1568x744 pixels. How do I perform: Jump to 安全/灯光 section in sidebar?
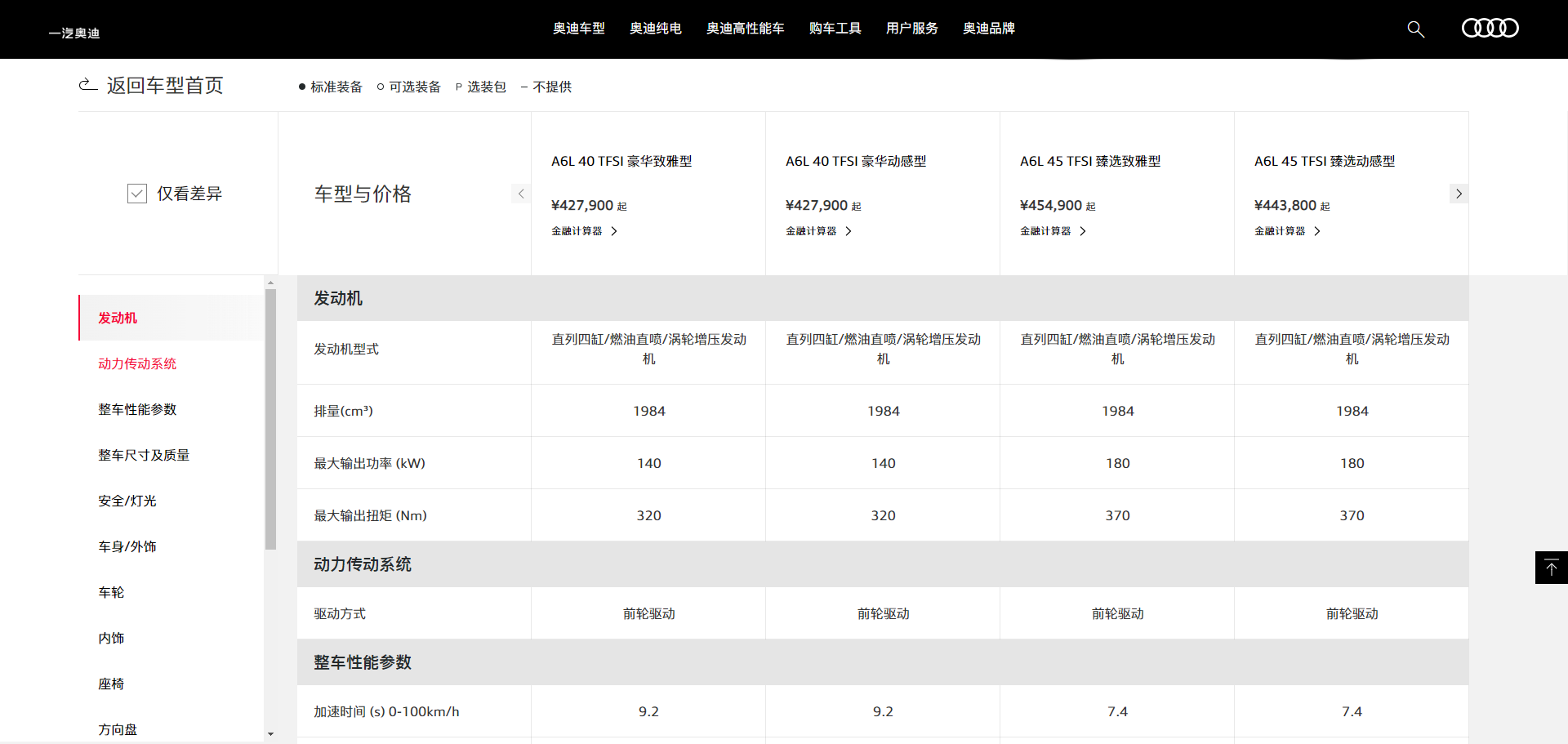coord(127,501)
